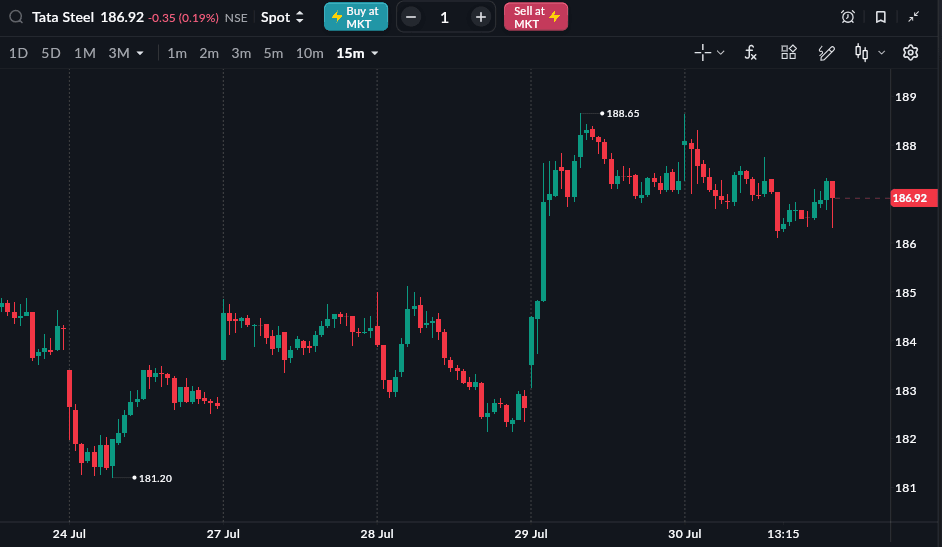The height and width of the screenshot is (547, 942).
Task: Choose 2m candle interval
Action: 209,53
